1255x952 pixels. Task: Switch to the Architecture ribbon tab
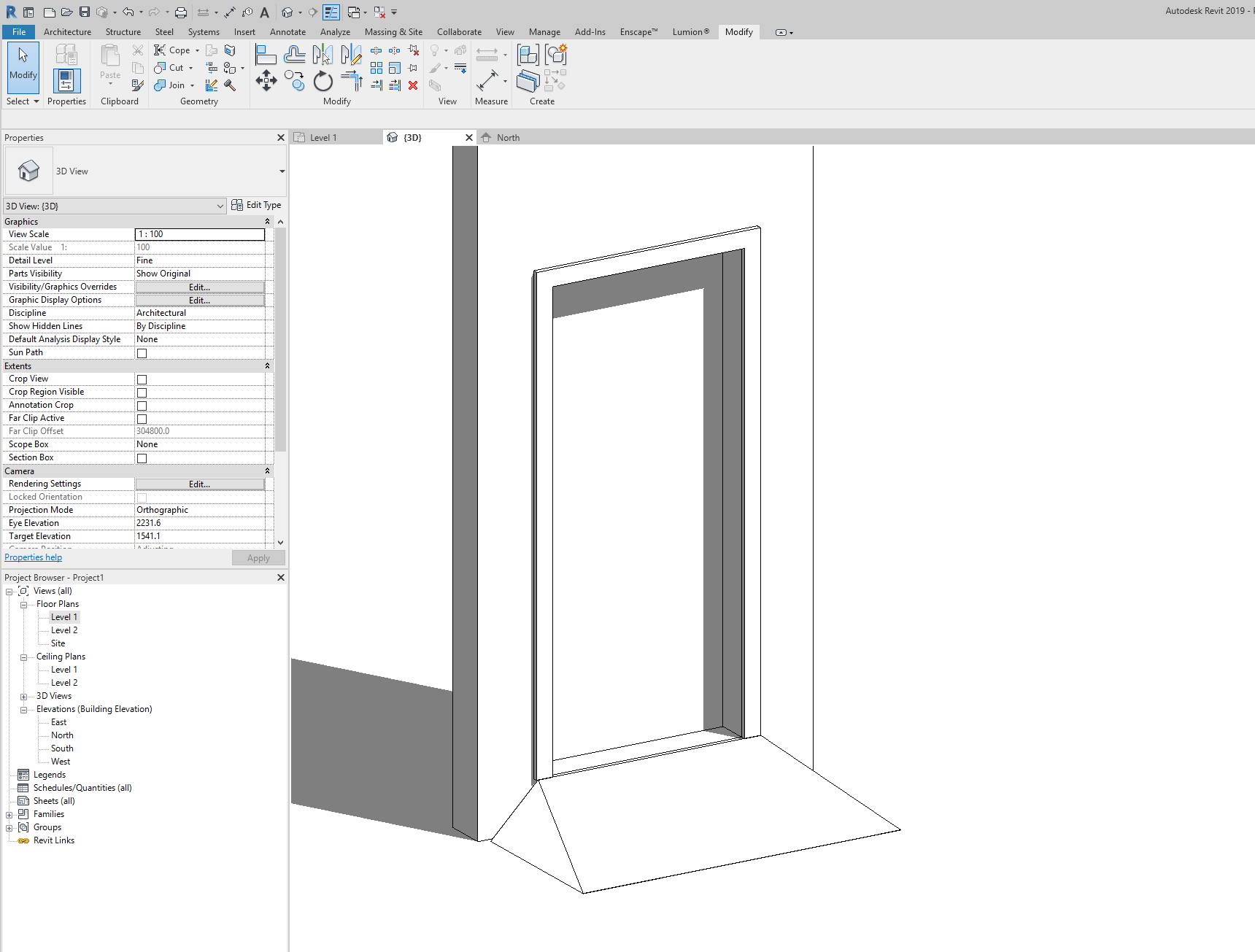[x=67, y=31]
